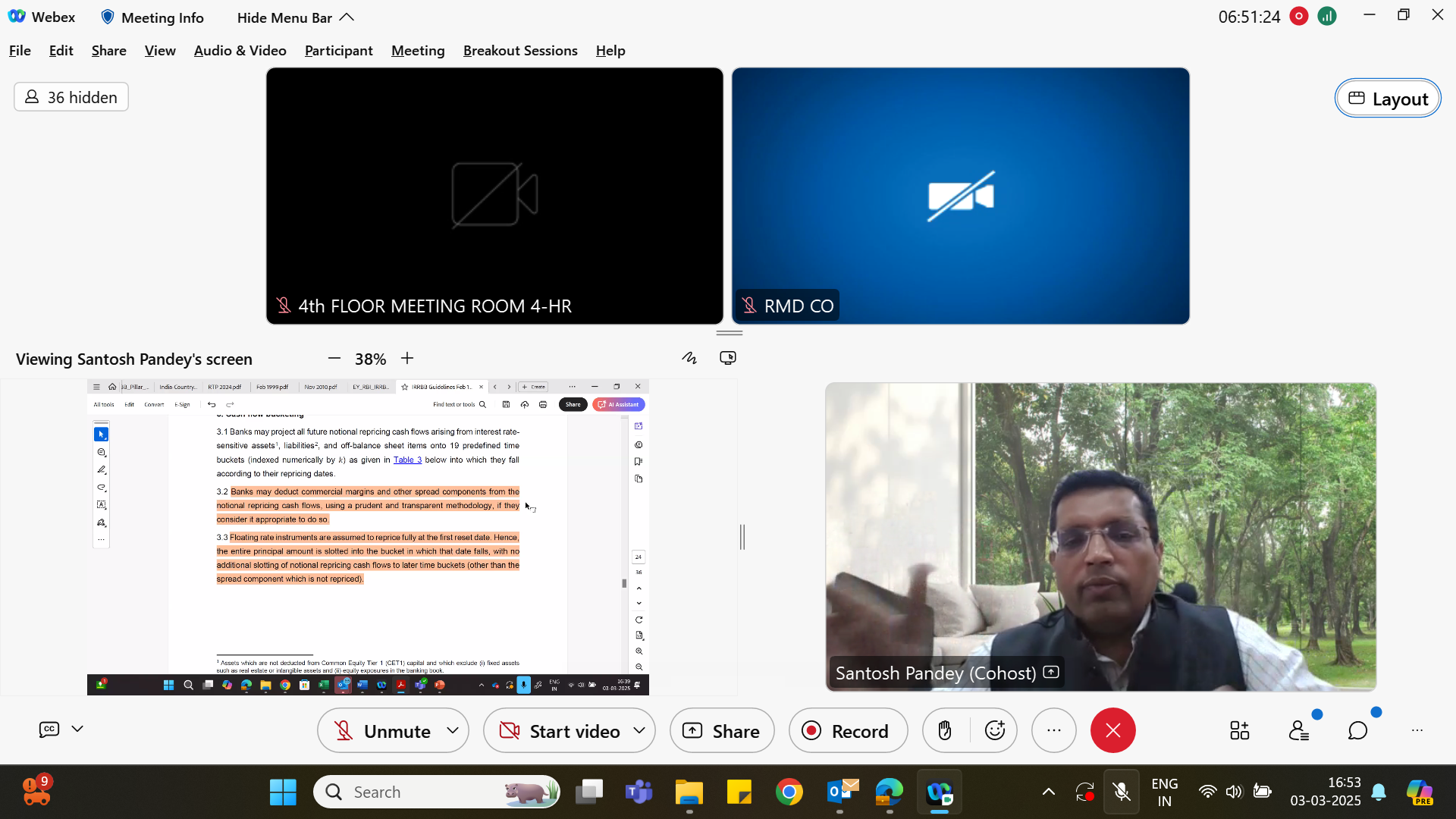
Task: Click Start video to enable camera
Action: click(560, 731)
